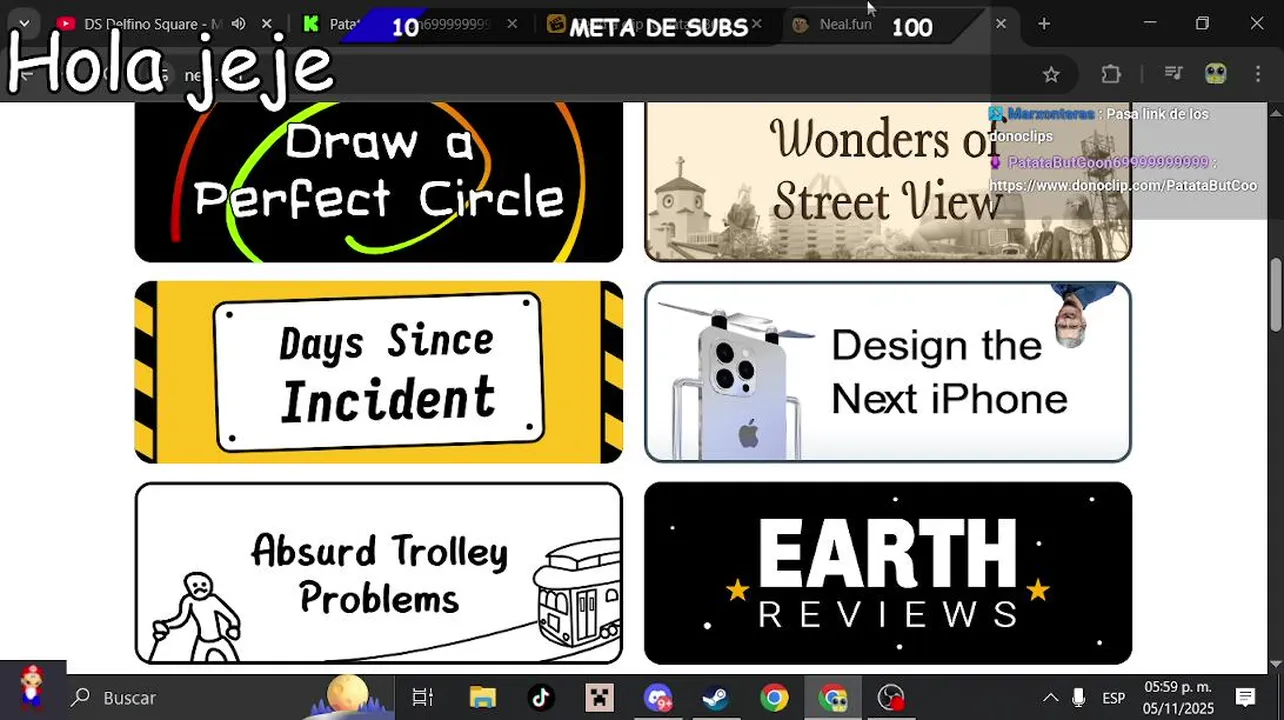Open the Draw a Perfect Circle game

pos(378,182)
